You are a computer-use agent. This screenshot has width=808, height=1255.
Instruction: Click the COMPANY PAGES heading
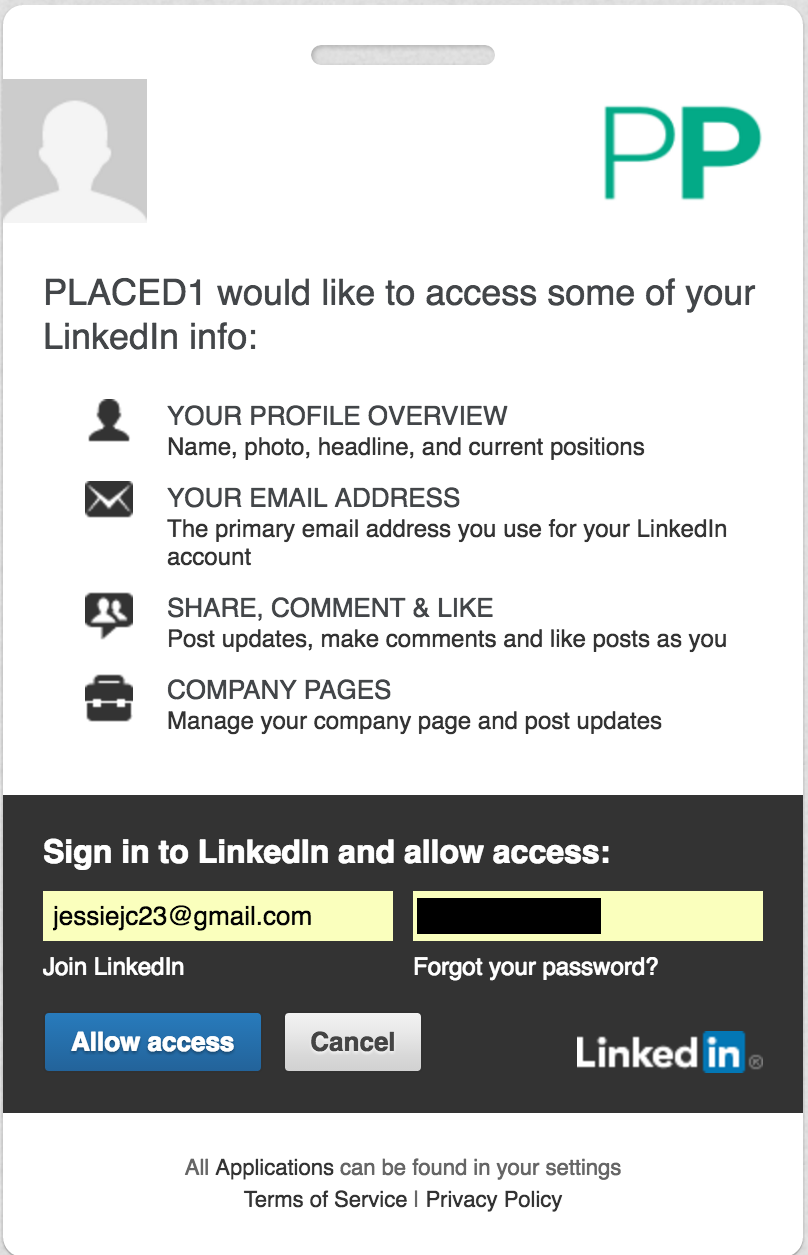point(279,690)
